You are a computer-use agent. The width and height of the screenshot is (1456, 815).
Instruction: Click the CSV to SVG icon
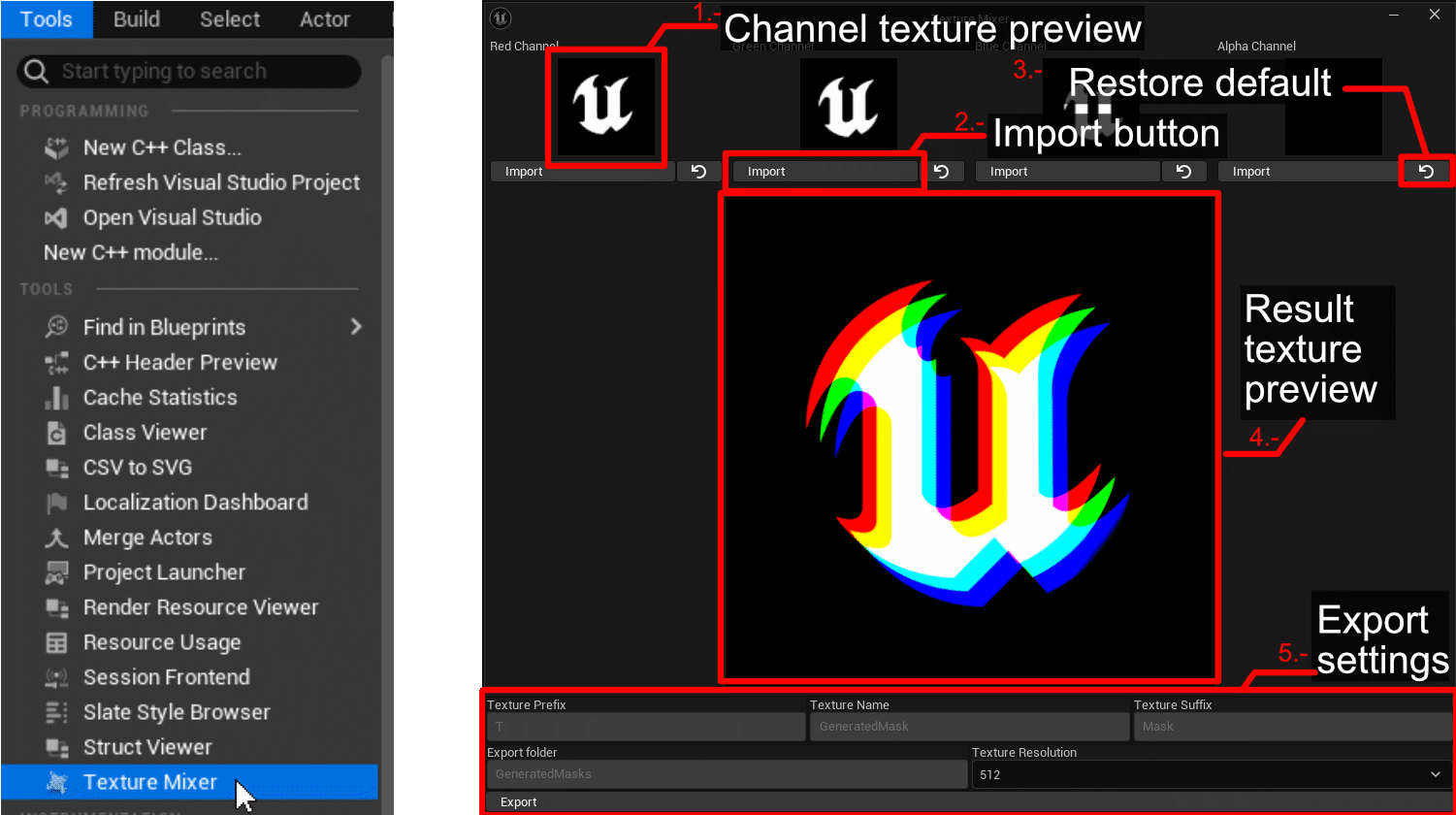click(57, 468)
